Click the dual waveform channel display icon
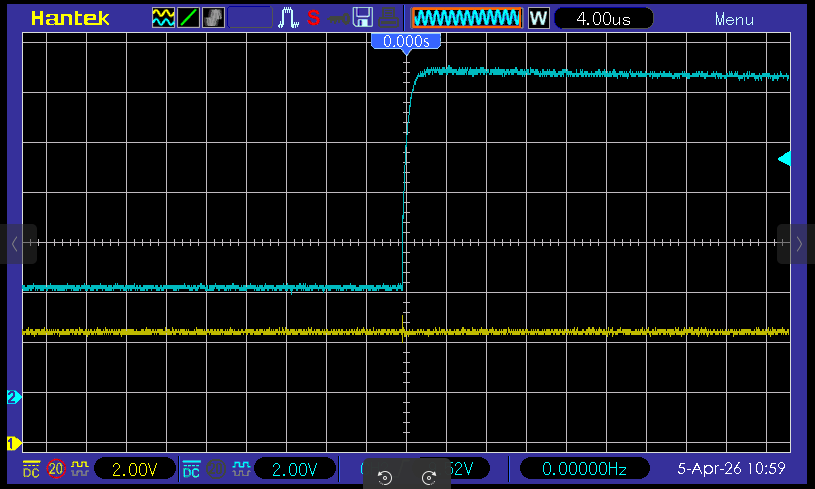The height and width of the screenshot is (489, 815). pyautogui.click(x=163, y=17)
